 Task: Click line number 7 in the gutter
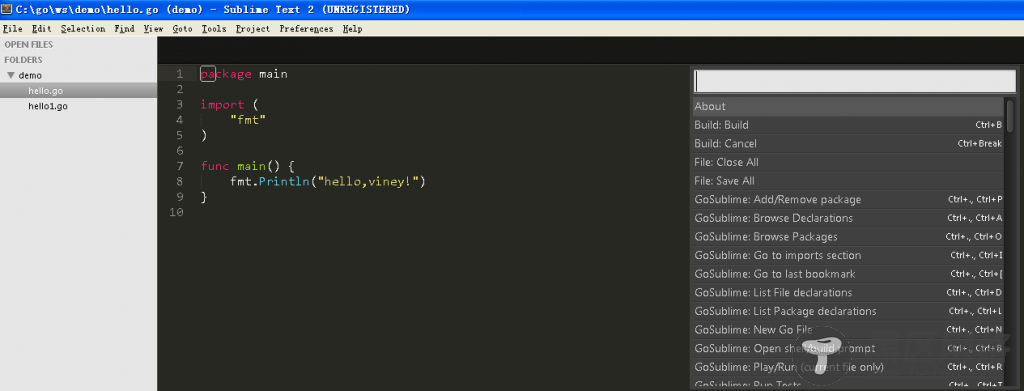click(x=180, y=166)
